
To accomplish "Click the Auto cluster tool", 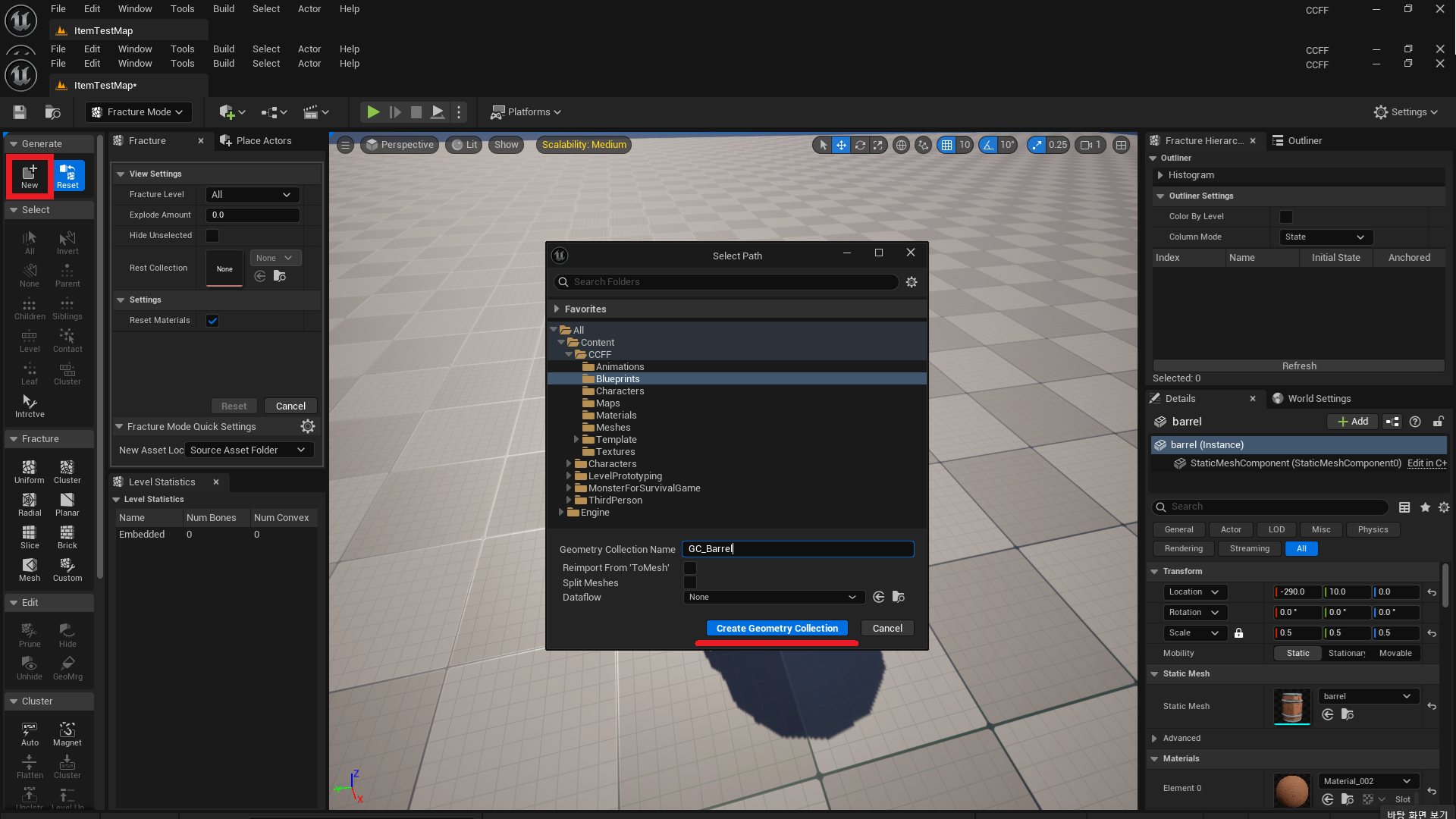I will [x=30, y=733].
